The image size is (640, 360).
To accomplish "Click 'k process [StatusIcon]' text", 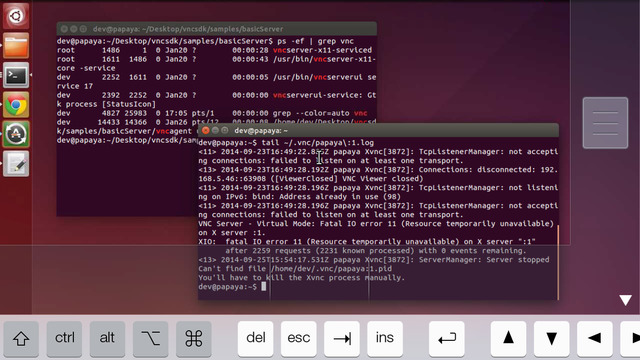I will click(106, 104).
